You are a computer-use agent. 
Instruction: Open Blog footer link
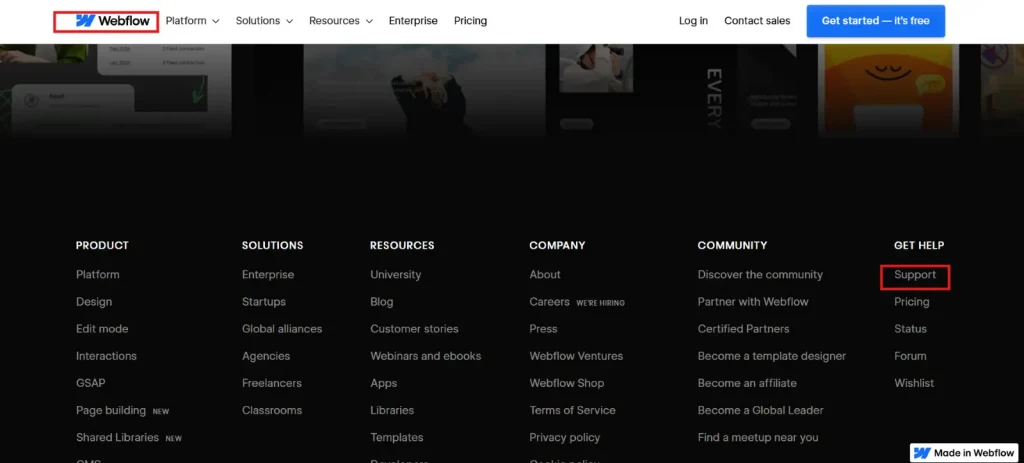point(381,302)
